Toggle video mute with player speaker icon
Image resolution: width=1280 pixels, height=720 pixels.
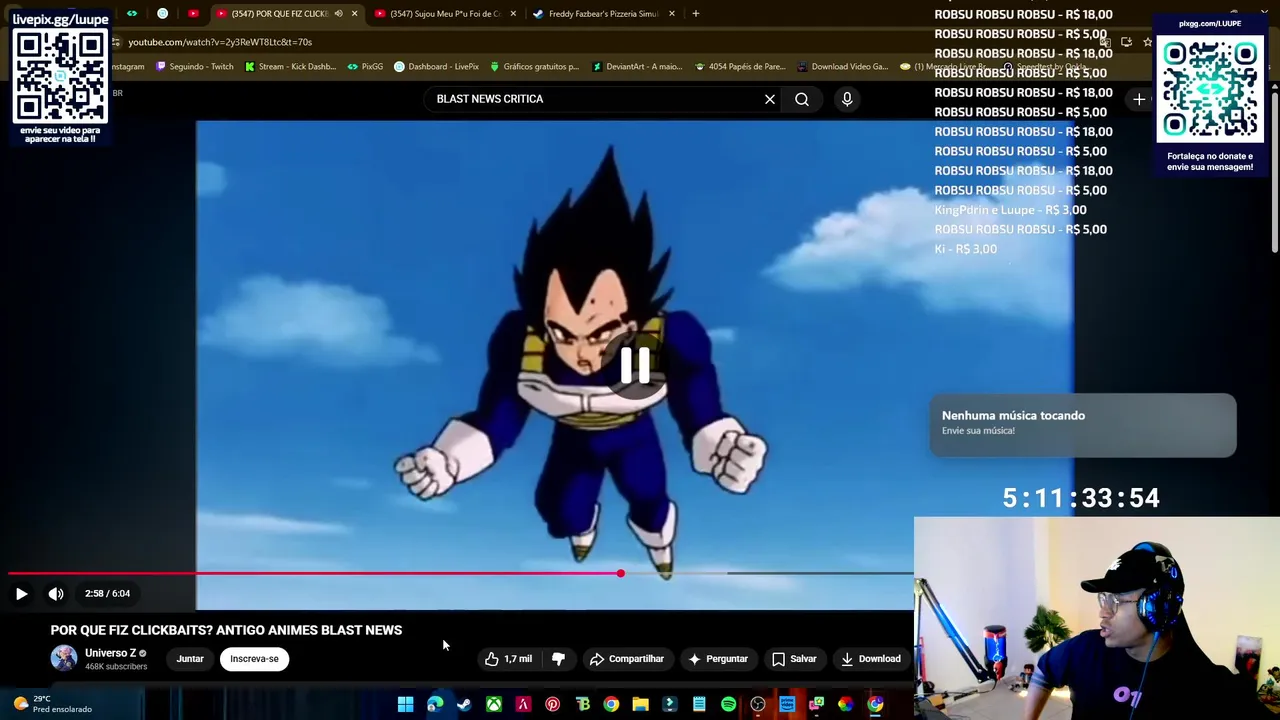pos(56,594)
